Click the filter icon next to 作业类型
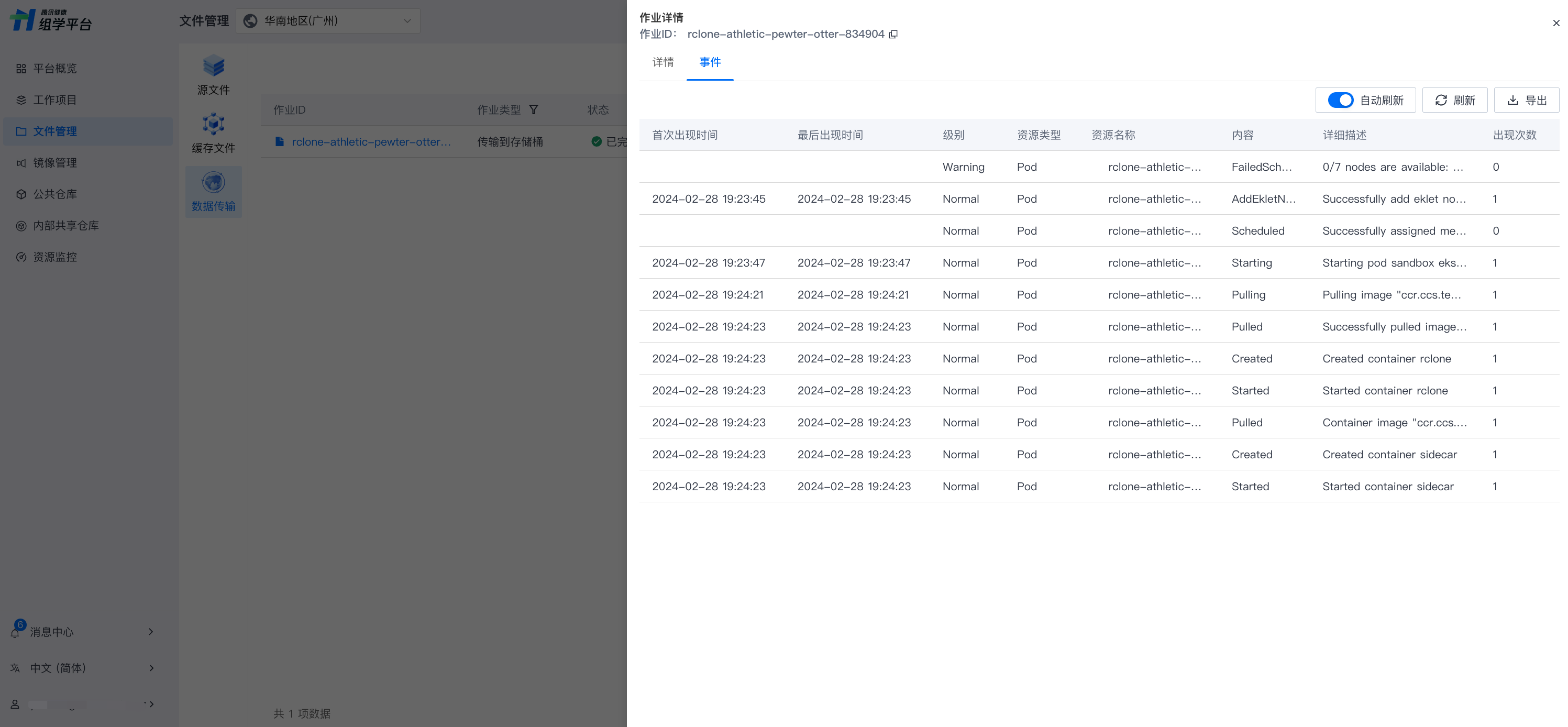This screenshot has height=727, width=1568. (x=533, y=109)
